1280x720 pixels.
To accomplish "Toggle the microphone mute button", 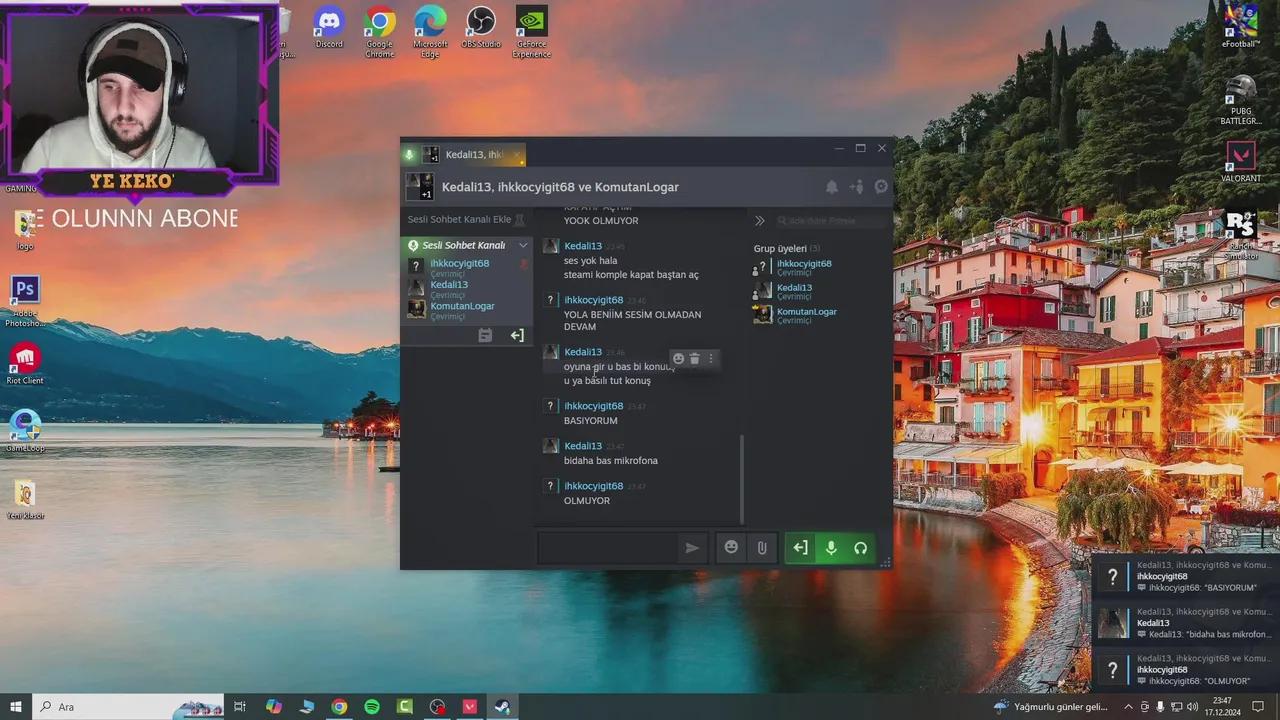I will 830,548.
